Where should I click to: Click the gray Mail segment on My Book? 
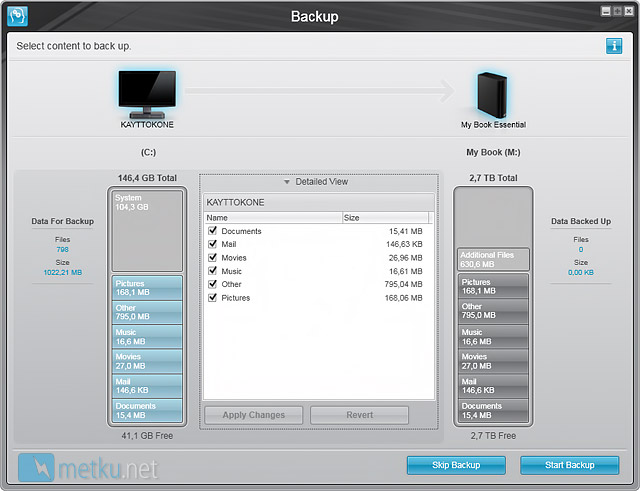(493, 386)
